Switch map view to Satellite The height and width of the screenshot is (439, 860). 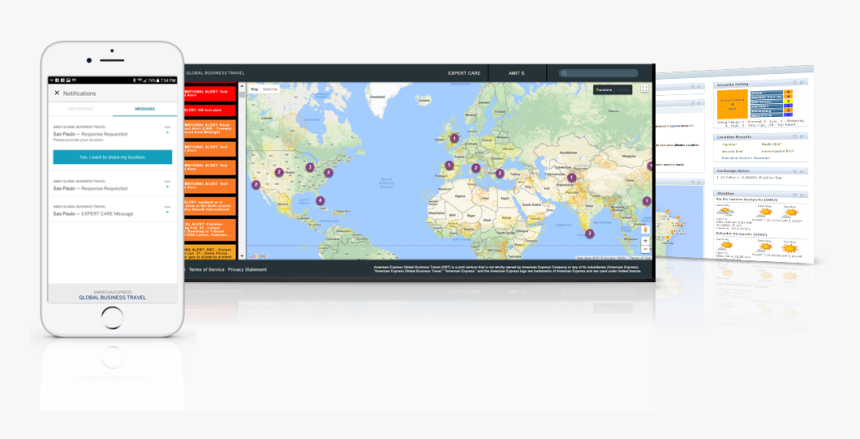270,90
